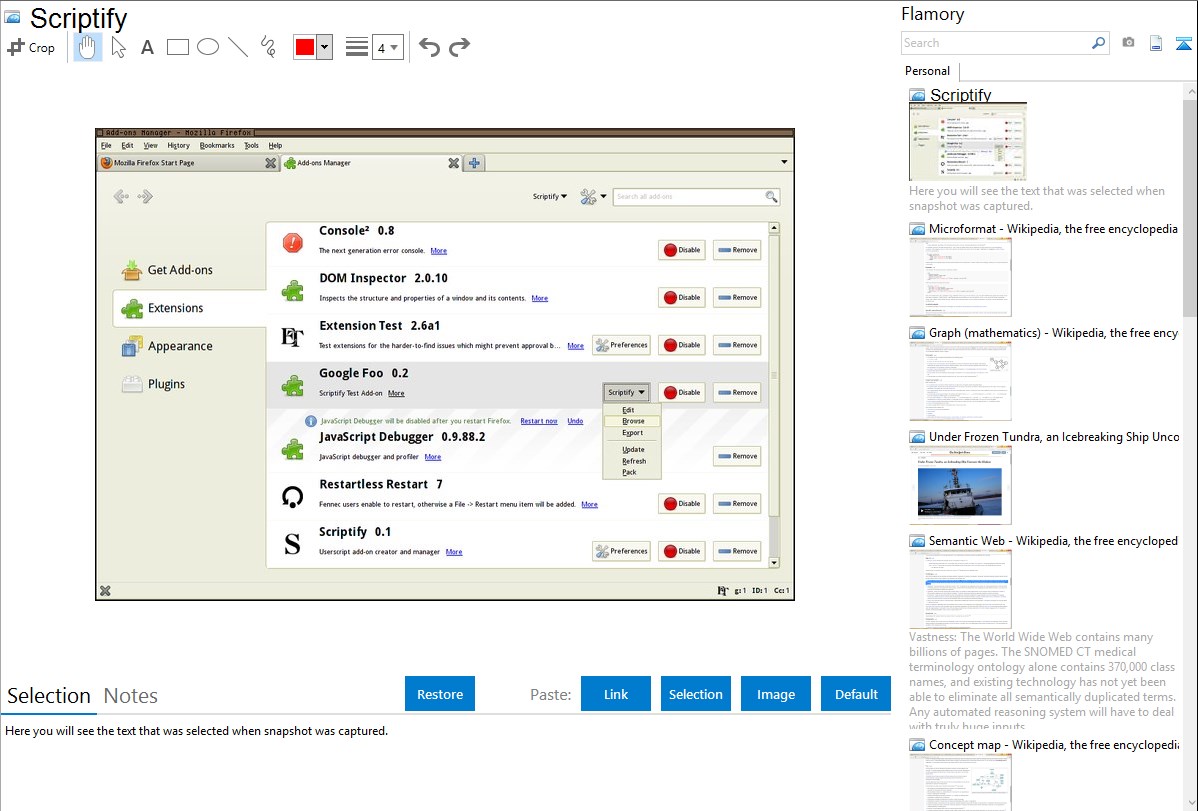Choose the arrow pointer selection tool
This screenshot has width=1198, height=811.
(118, 47)
